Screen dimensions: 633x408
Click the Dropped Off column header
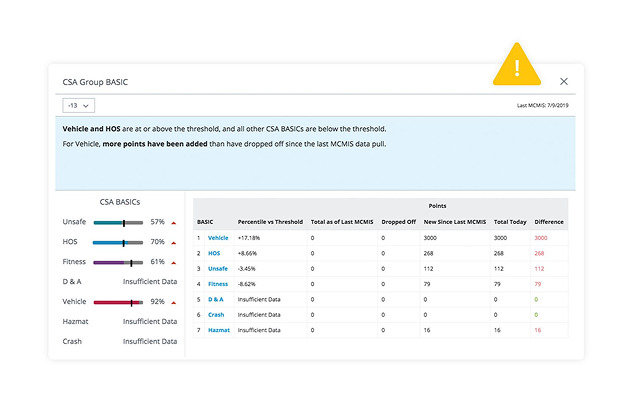point(398,222)
